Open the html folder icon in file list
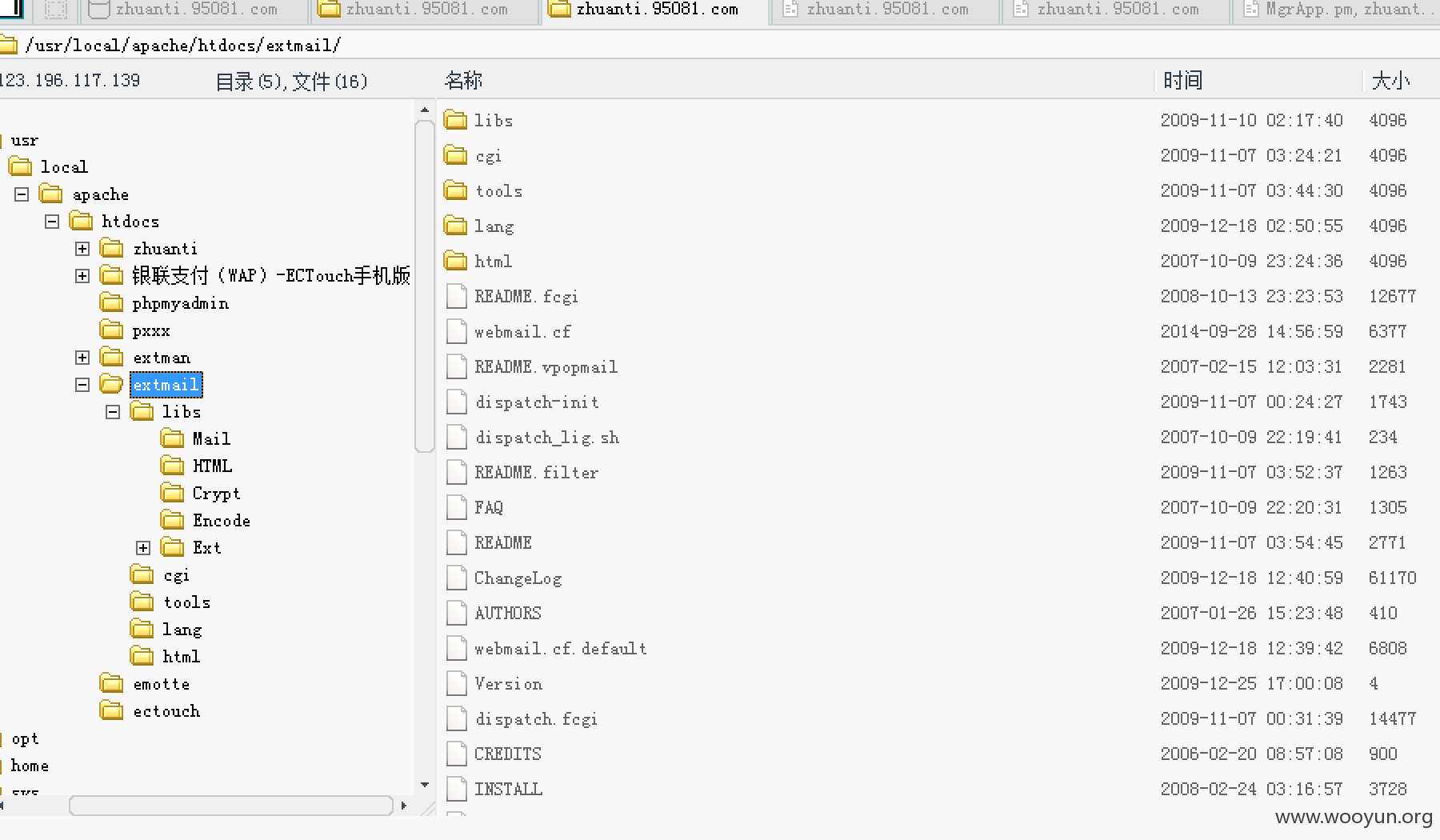 [456, 261]
